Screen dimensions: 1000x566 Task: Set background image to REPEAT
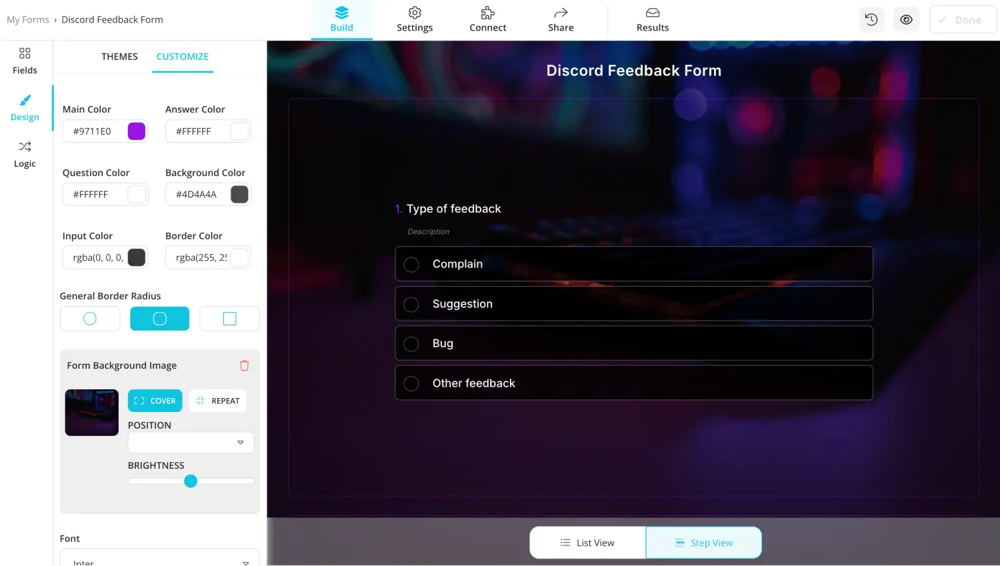click(218, 401)
